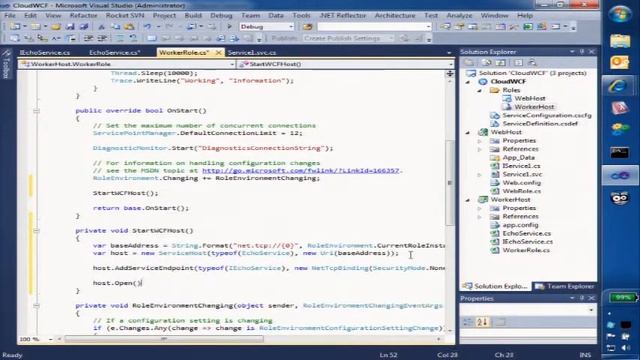Image resolution: width=640 pixels, height=360 pixels.
Task: Close the WorkerRole.cs tab
Action: [x=218, y=53]
